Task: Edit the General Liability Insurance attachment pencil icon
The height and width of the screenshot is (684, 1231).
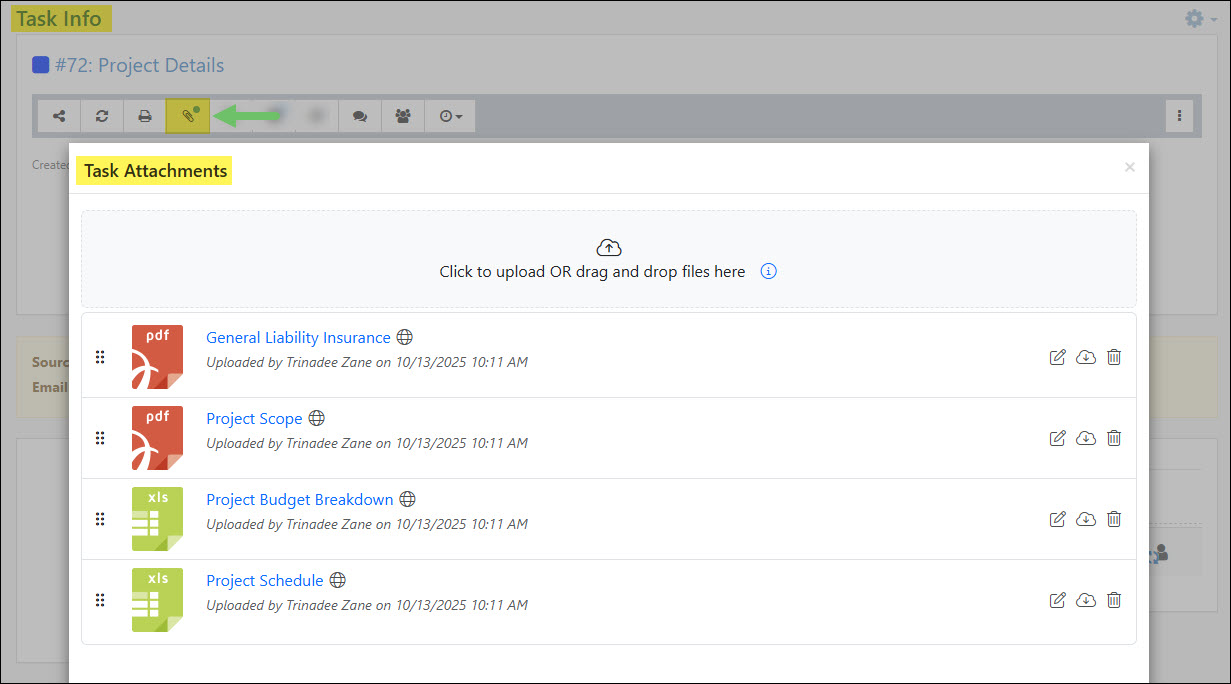Action: pyautogui.click(x=1057, y=356)
